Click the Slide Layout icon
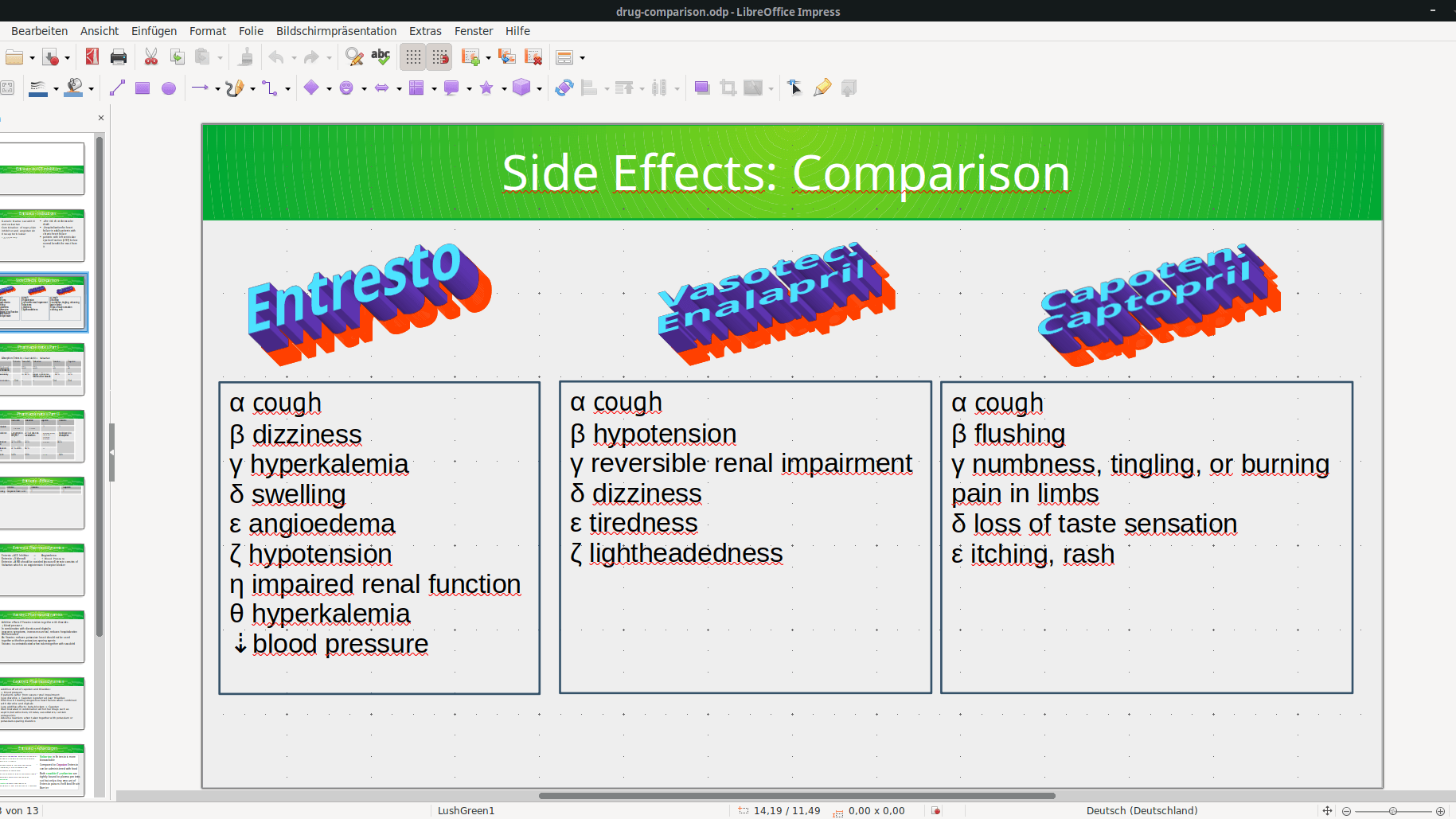The image size is (1456, 819). coord(564,57)
